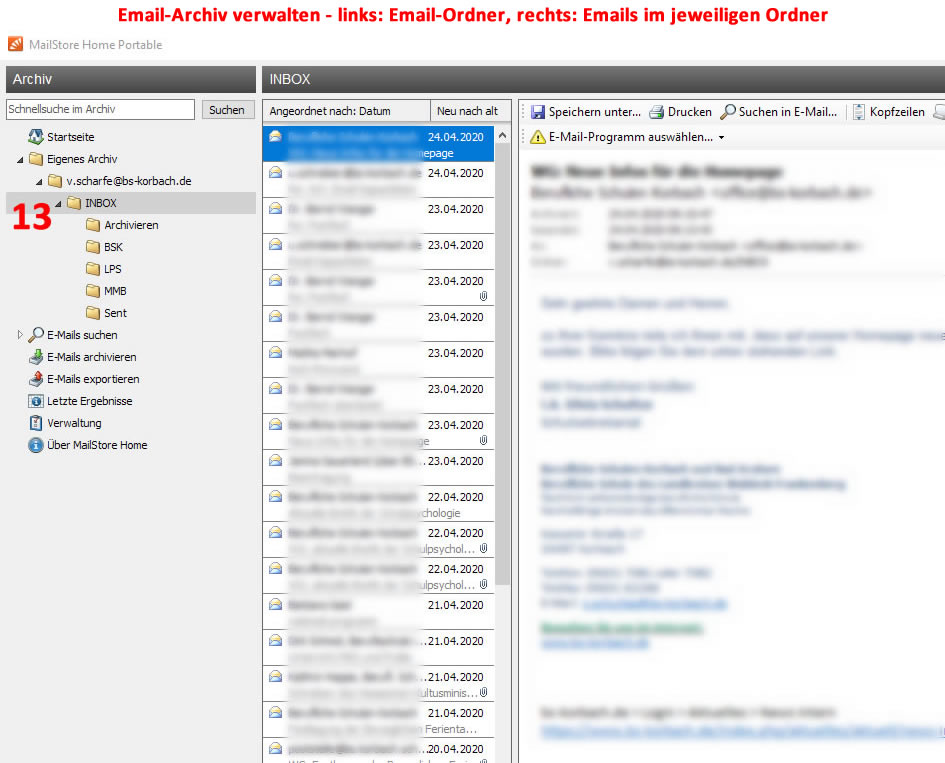Click the E-Mails archivieren icon

pos(36,357)
